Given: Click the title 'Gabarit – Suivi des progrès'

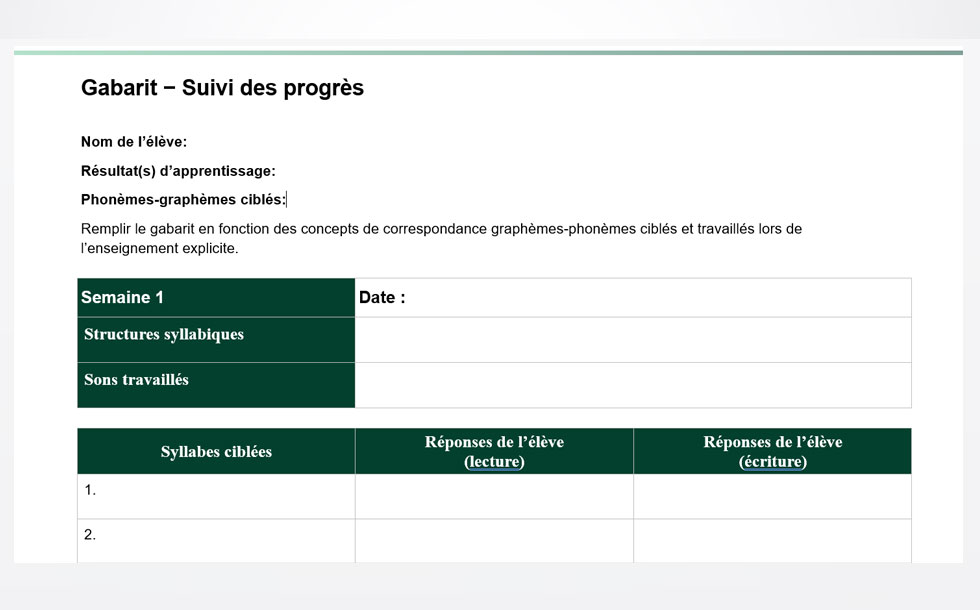Looking at the screenshot, I should pos(222,88).
